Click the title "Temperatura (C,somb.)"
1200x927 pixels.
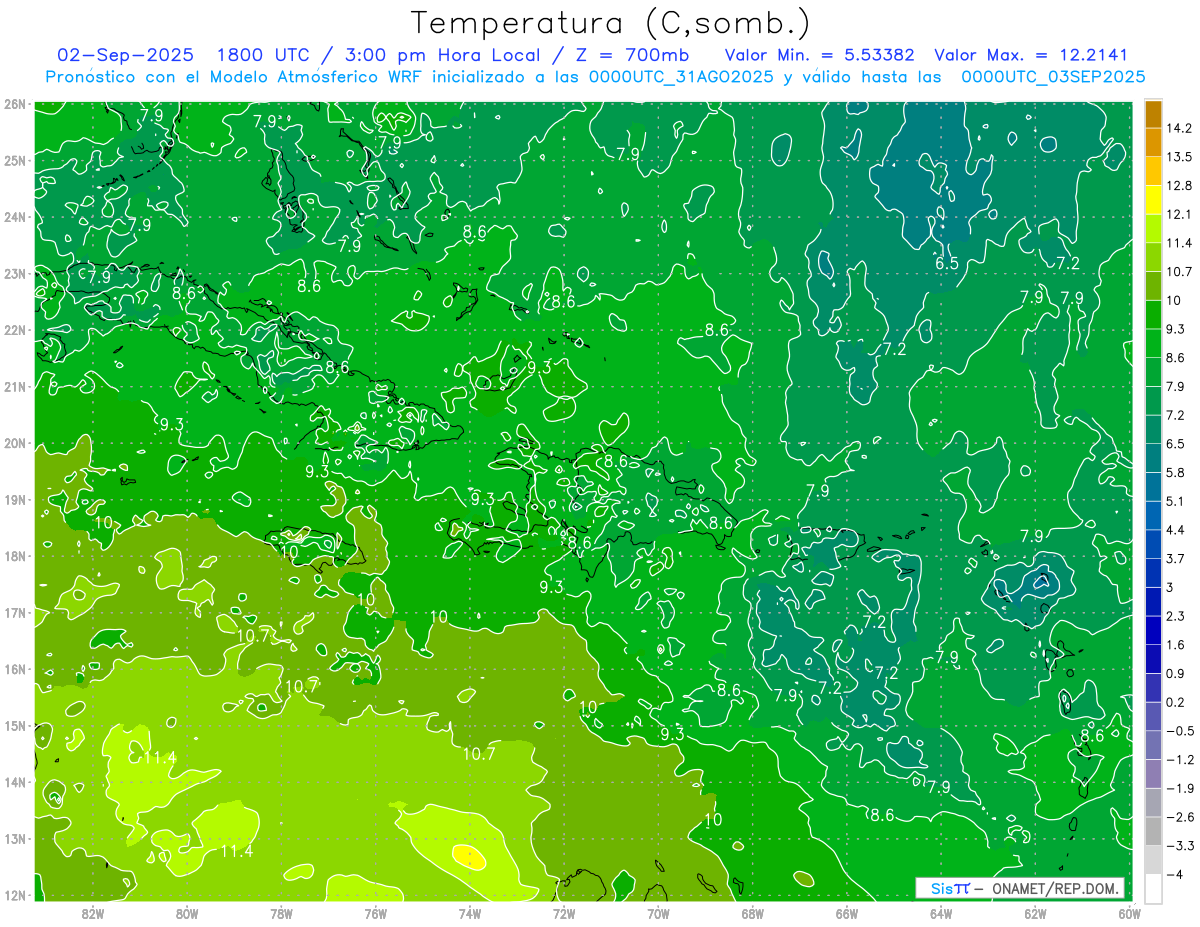click(611, 23)
